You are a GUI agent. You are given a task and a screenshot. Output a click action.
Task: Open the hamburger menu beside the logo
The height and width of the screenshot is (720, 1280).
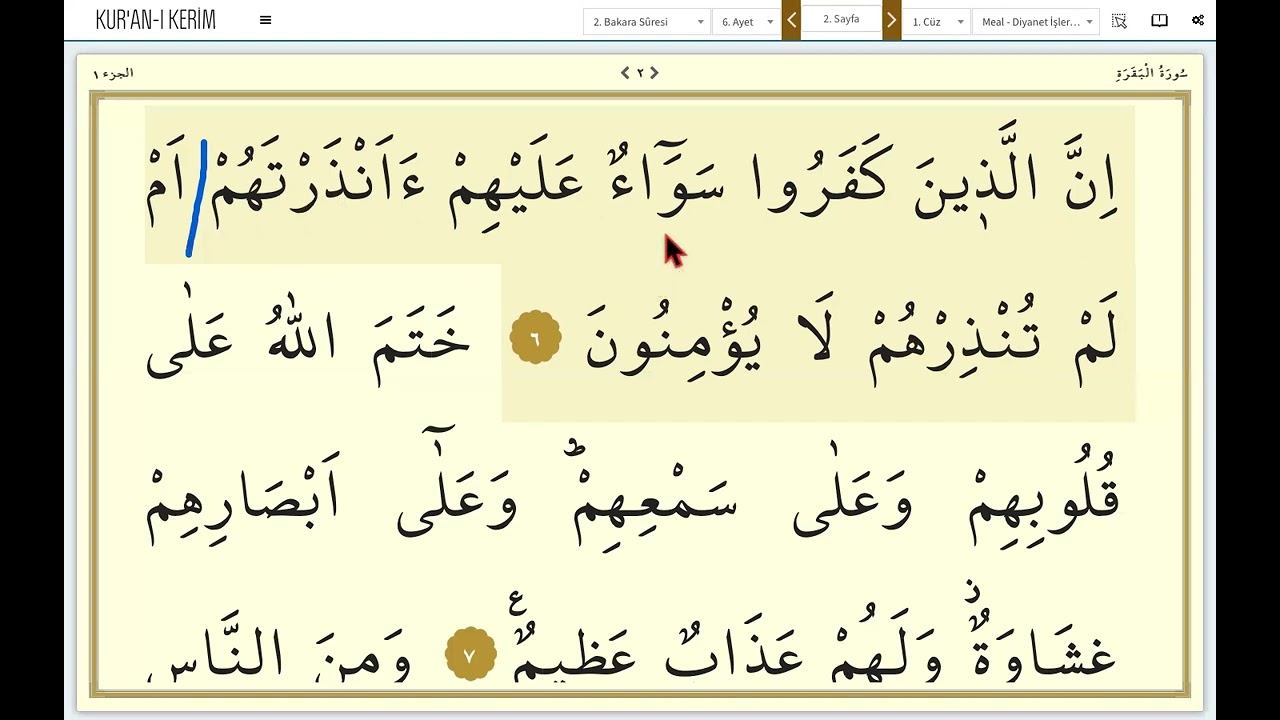coord(265,20)
